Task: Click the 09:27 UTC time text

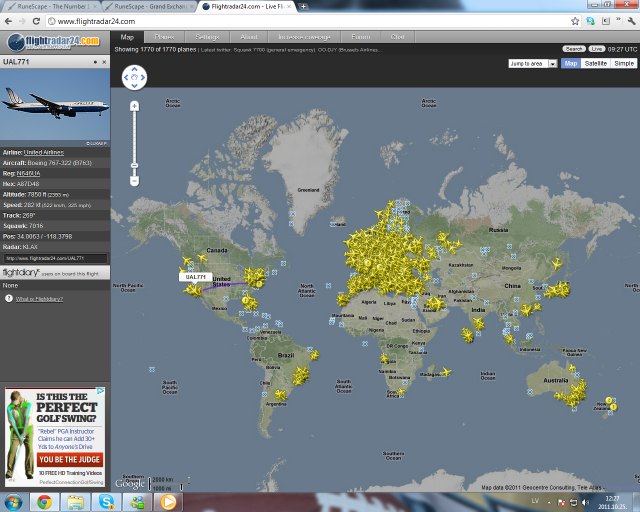Action: tap(622, 49)
